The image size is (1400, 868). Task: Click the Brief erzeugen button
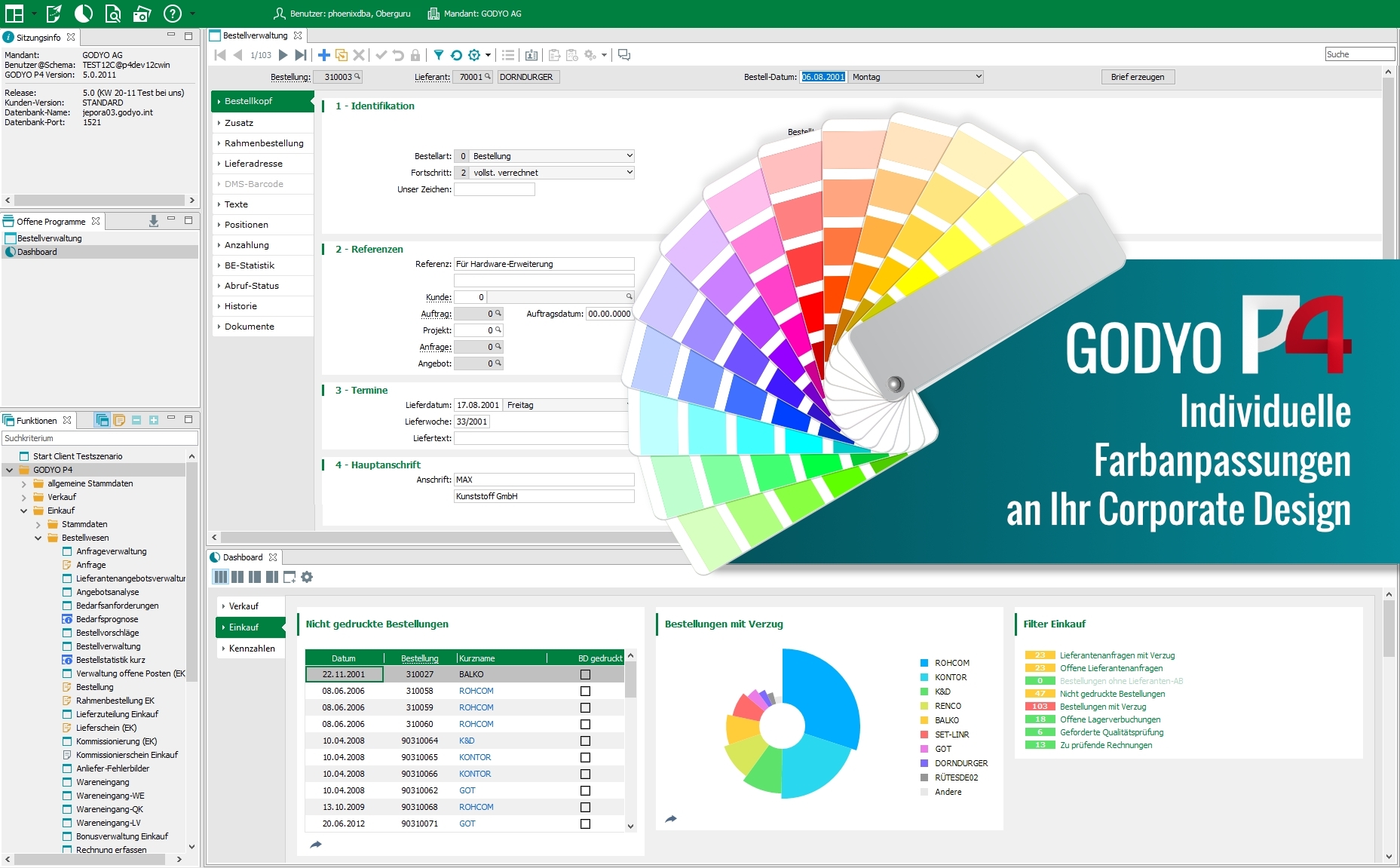tap(1137, 77)
